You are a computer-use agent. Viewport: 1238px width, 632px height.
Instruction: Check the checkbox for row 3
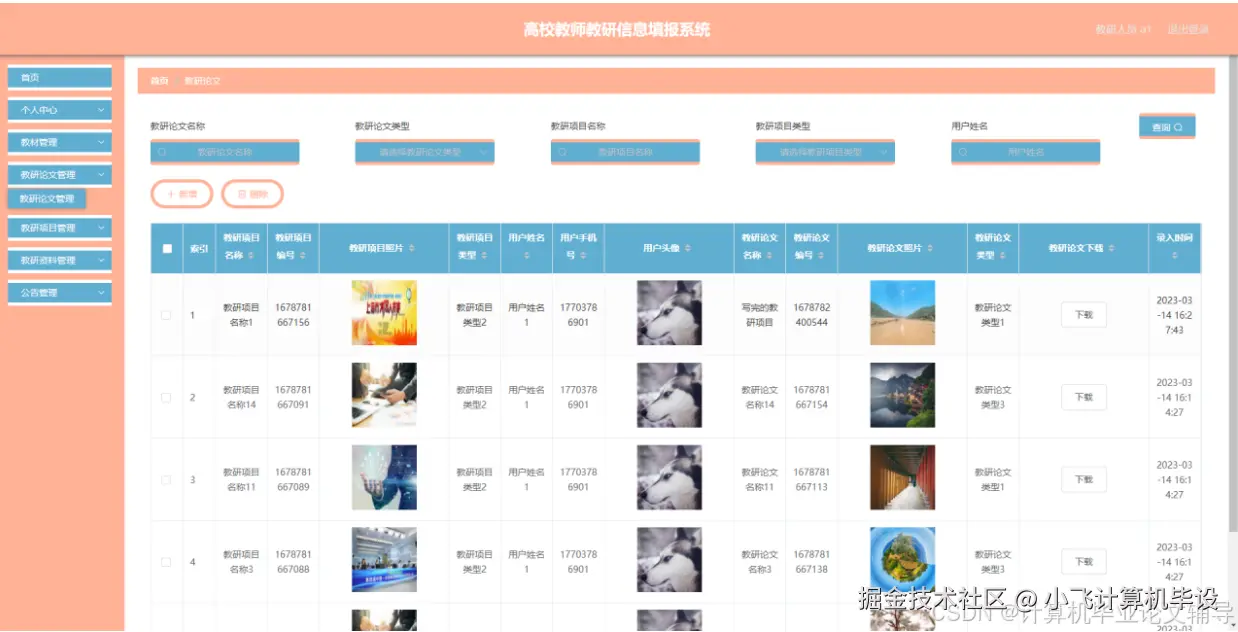click(x=167, y=478)
